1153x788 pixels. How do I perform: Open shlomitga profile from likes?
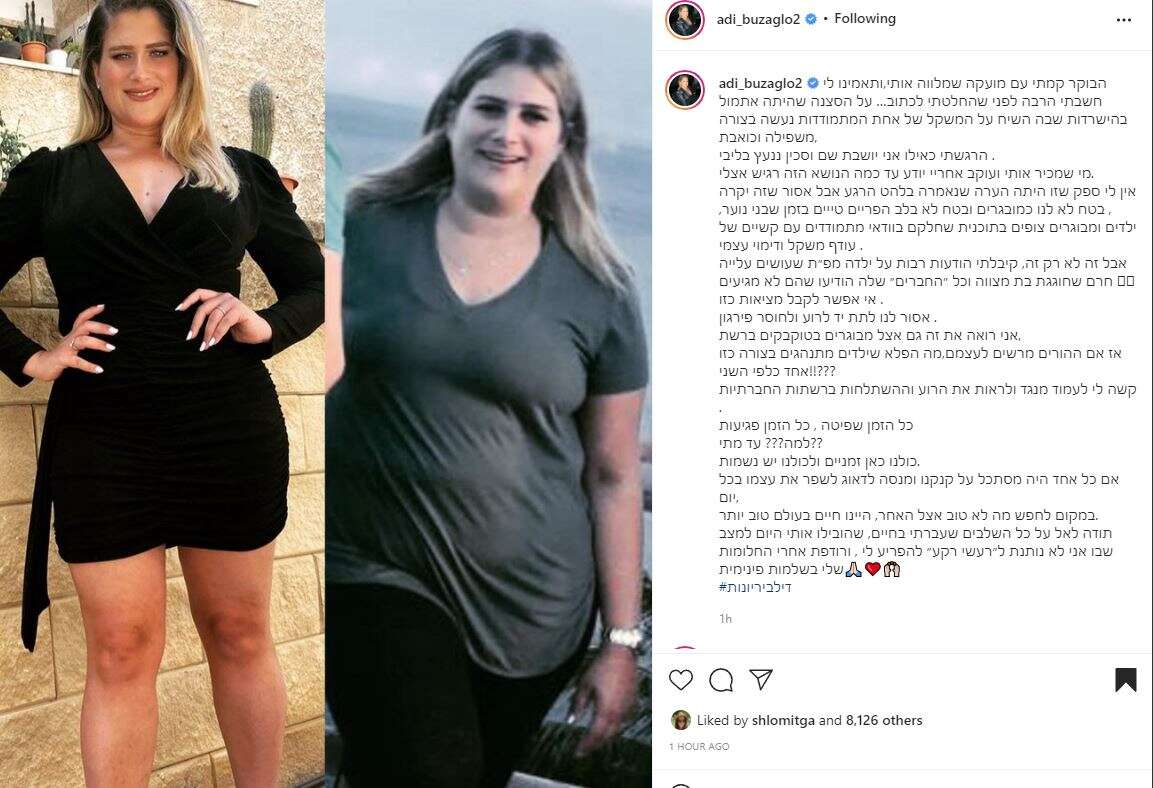[780, 720]
